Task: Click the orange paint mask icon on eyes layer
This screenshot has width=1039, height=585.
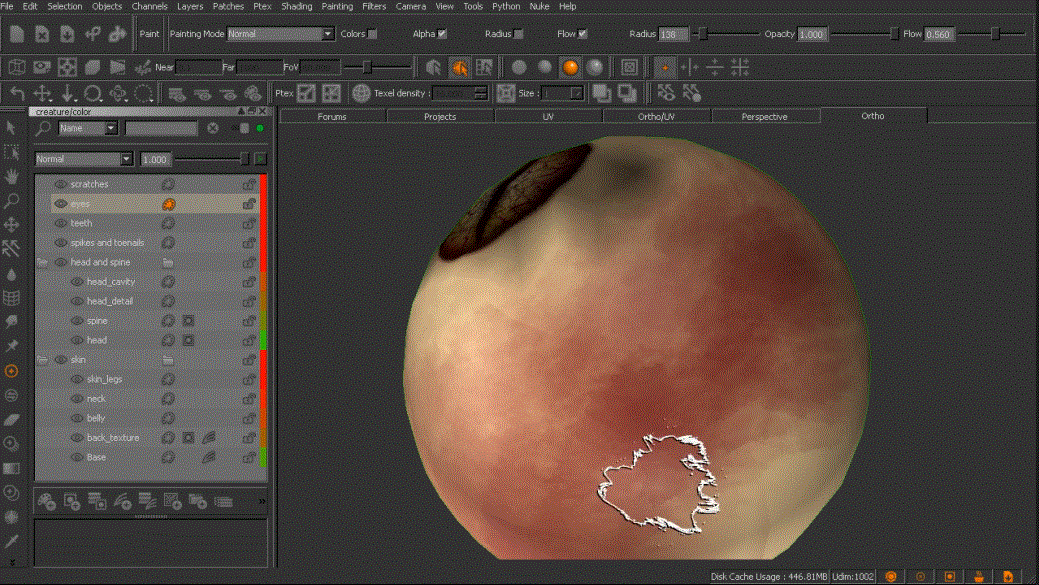Action: click(168, 204)
